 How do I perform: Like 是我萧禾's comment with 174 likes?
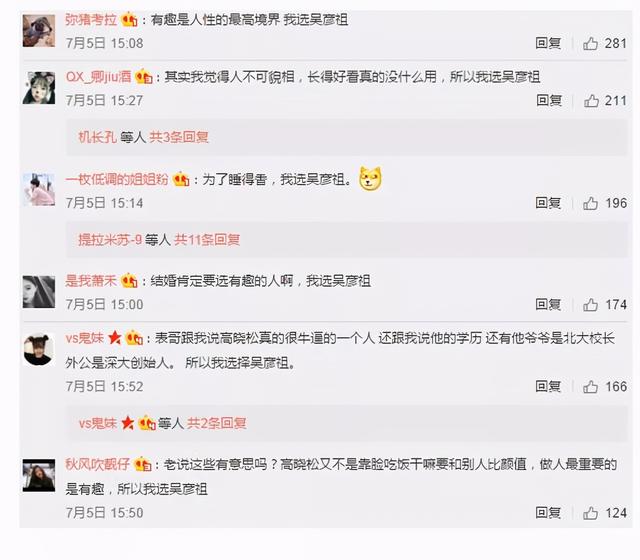590,304
